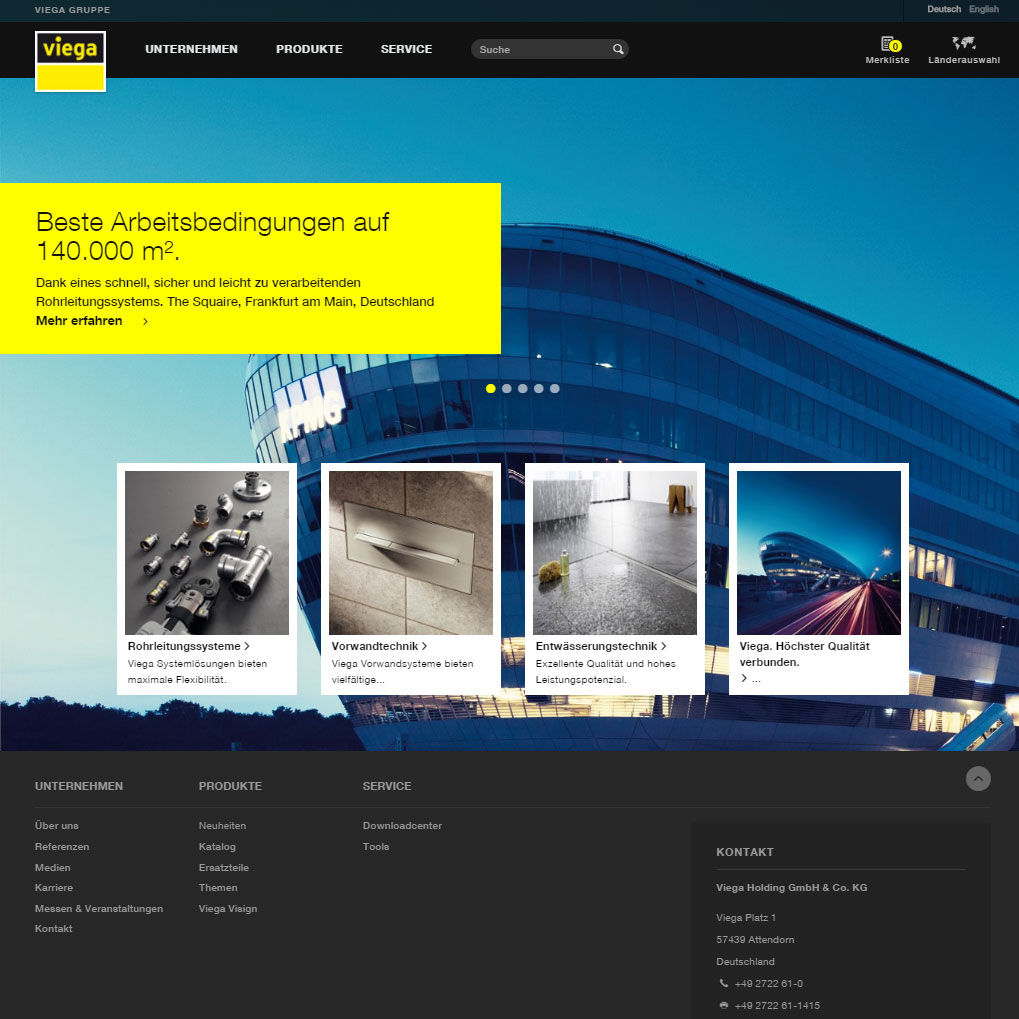Click the footer Unternehmen heading
The width and height of the screenshot is (1019, 1019).
79,786
